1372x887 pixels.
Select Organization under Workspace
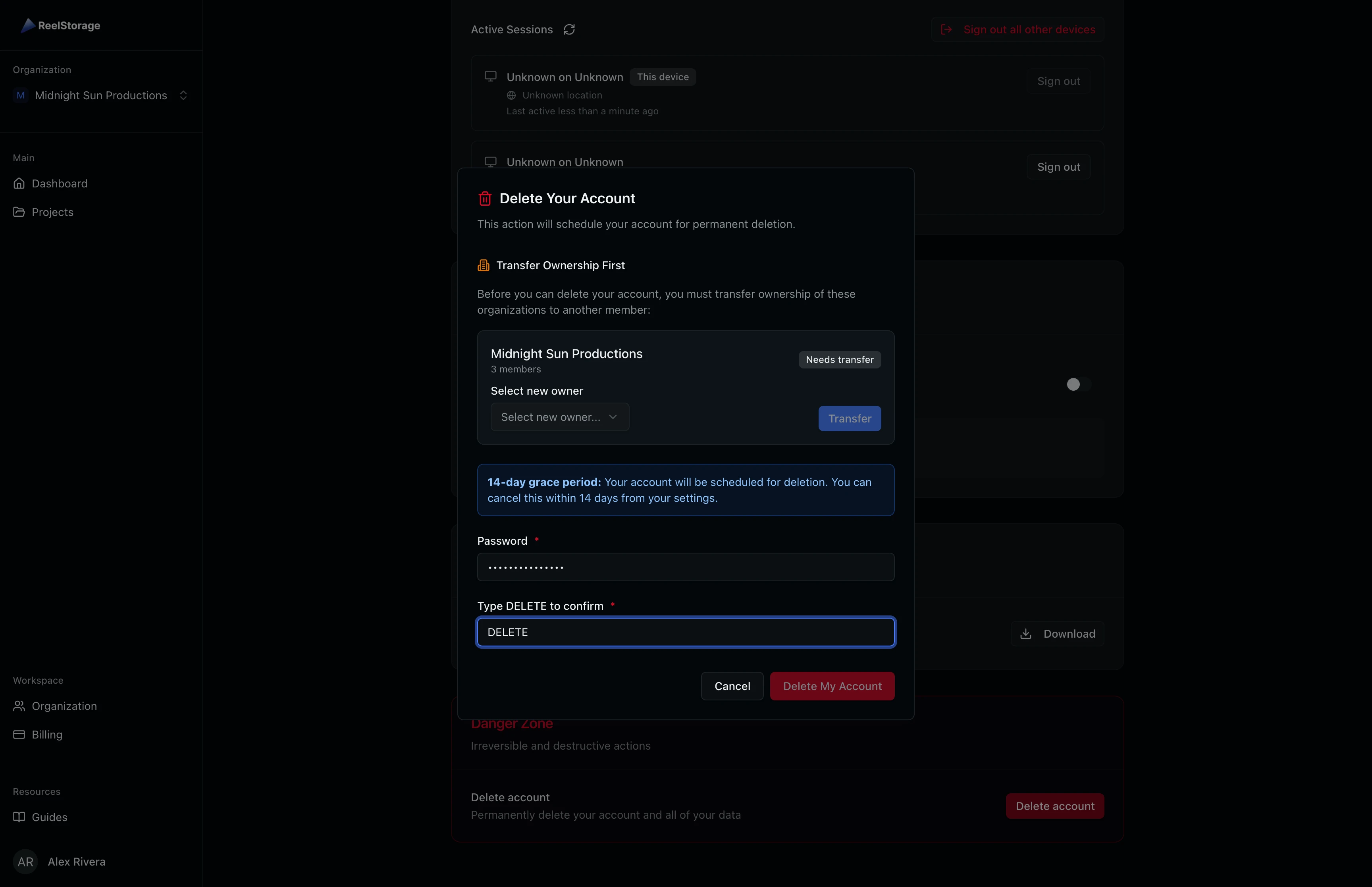click(x=64, y=706)
